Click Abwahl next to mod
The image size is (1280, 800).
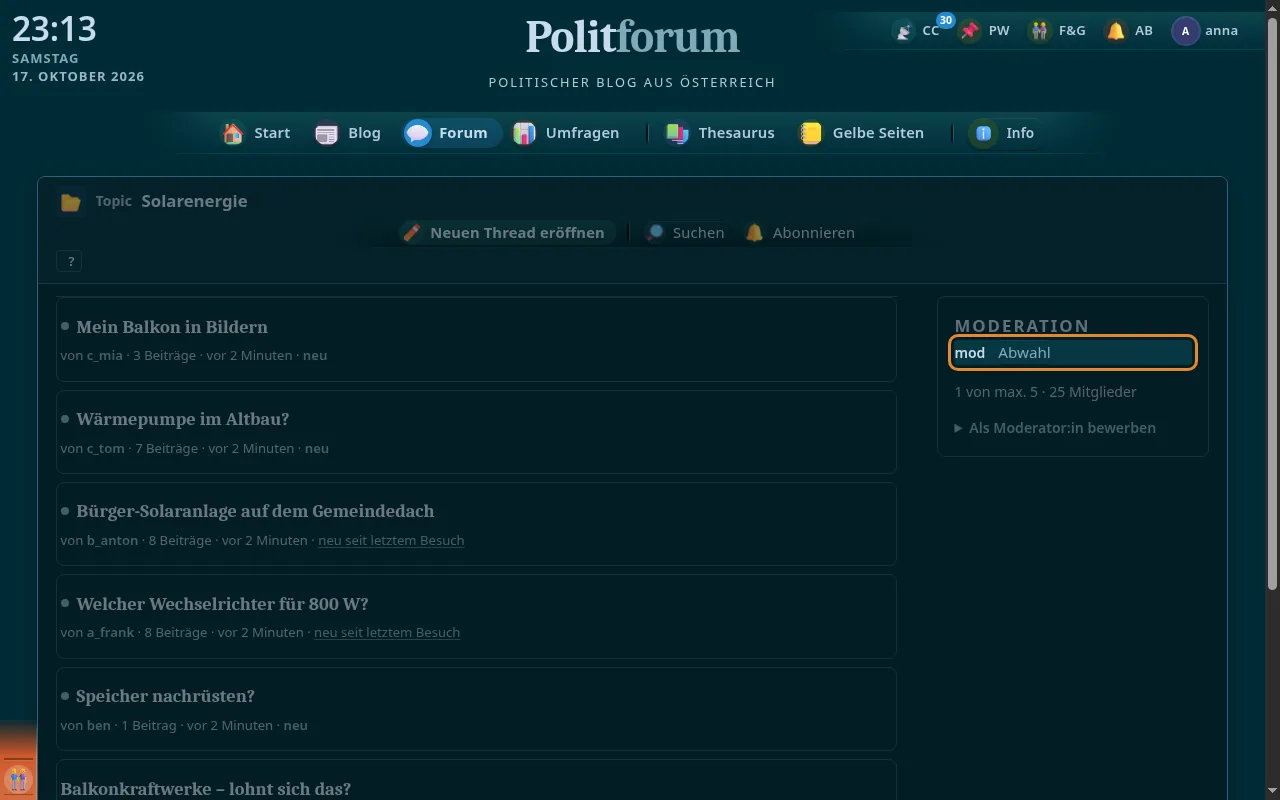1024,353
